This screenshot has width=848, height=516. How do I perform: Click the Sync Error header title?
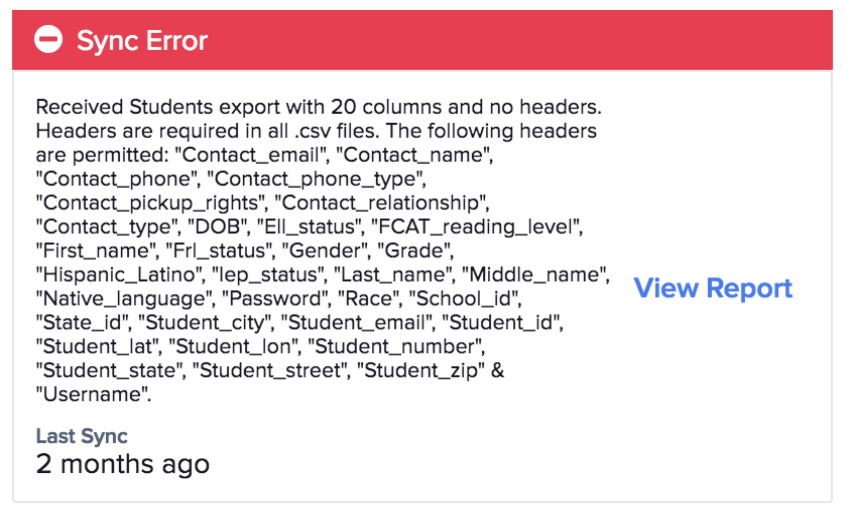click(x=142, y=41)
